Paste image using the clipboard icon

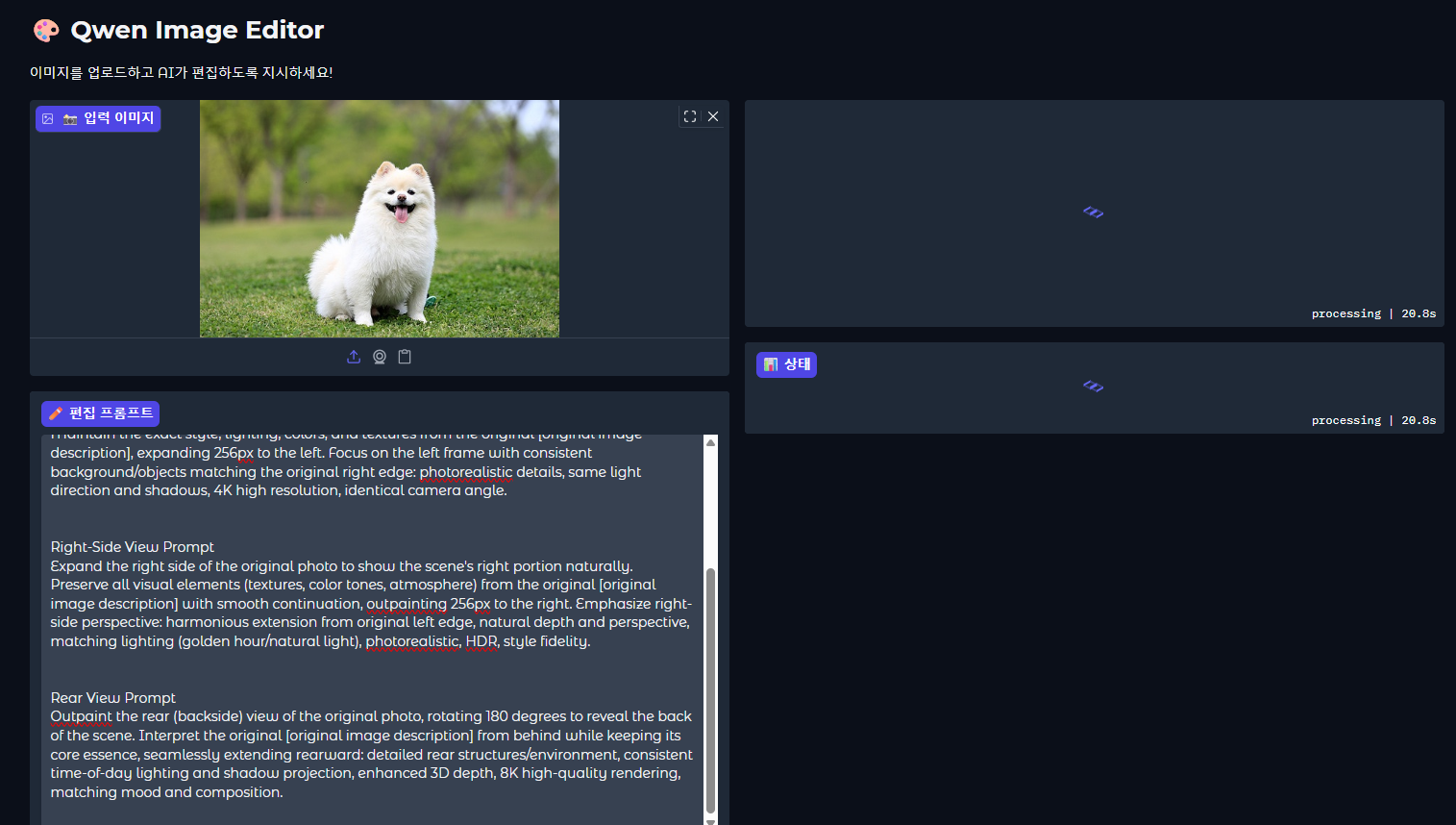pos(405,357)
